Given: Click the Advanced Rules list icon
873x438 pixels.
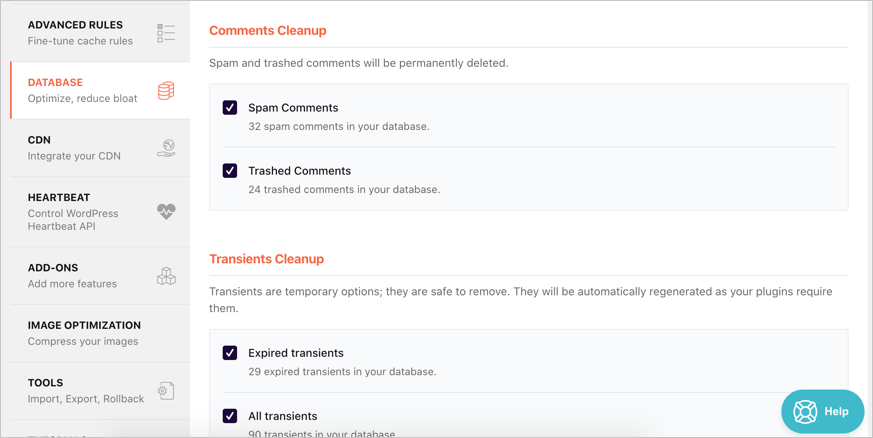Looking at the screenshot, I should 166,33.
